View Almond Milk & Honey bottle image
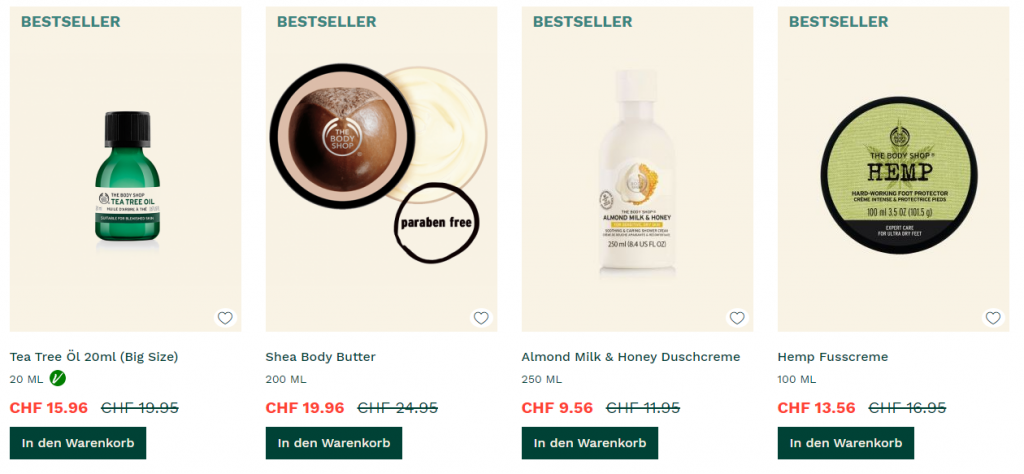Screen dimensions: 1024x474 click(x=637, y=174)
